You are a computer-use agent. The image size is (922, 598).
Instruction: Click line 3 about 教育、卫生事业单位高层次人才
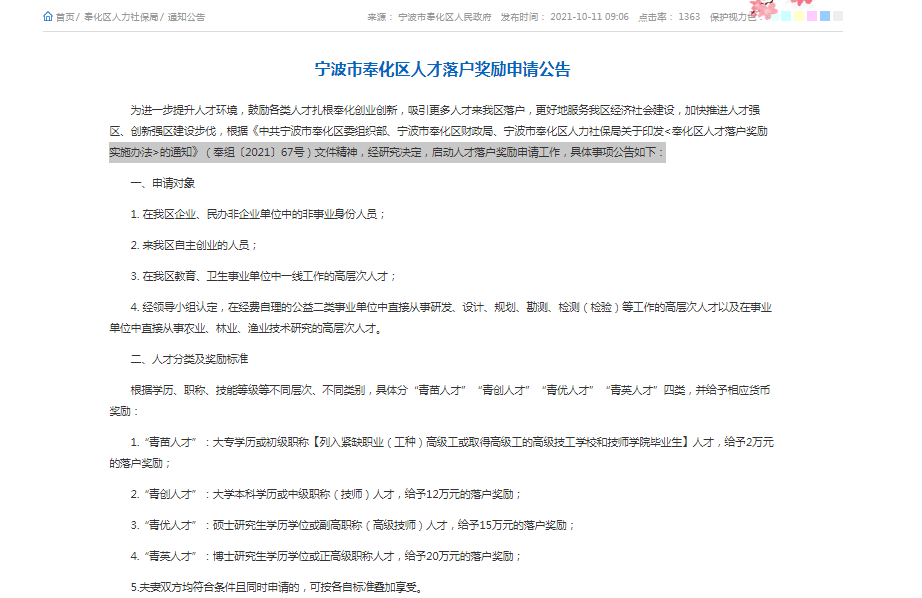[263, 276]
